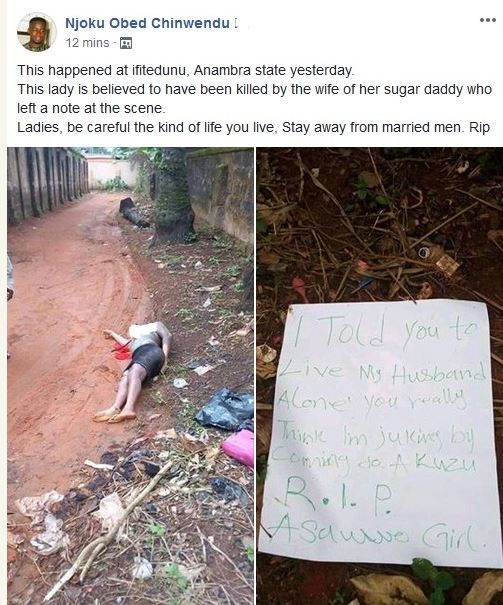Click the leaf litter above the paper note
The height and width of the screenshot is (605, 503).
click(380, 224)
